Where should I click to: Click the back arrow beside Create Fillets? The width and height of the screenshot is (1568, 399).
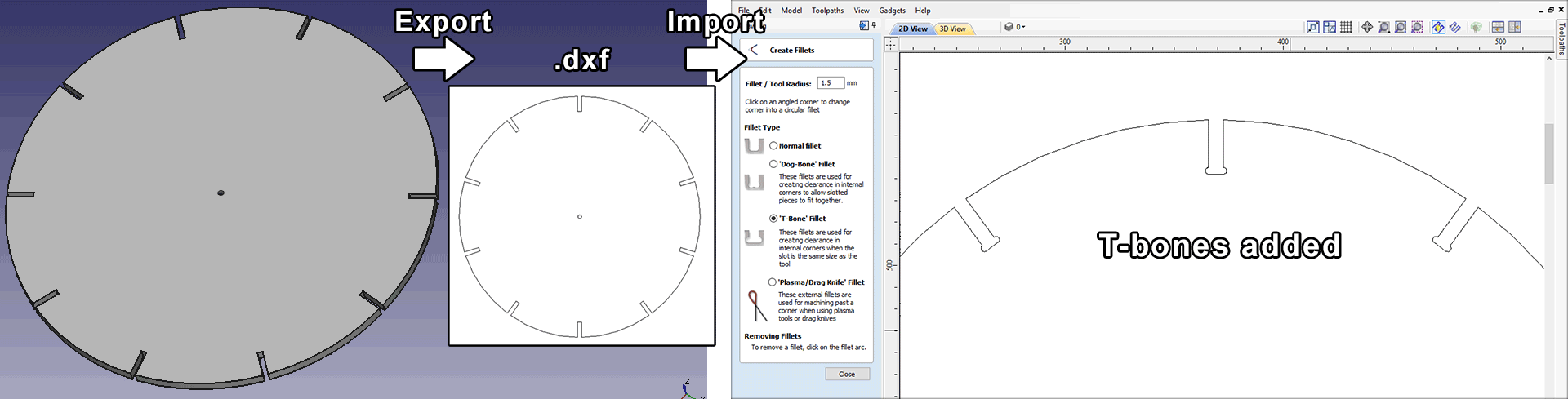coord(754,50)
